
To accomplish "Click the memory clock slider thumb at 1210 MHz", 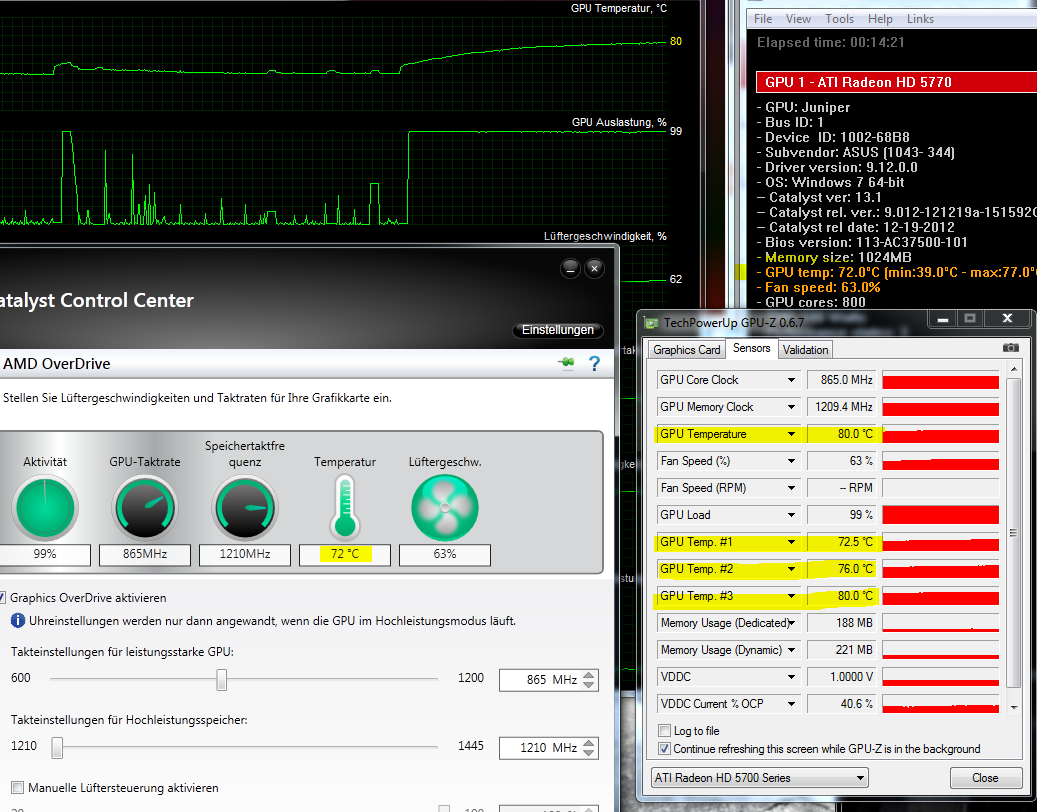I will (x=58, y=747).
